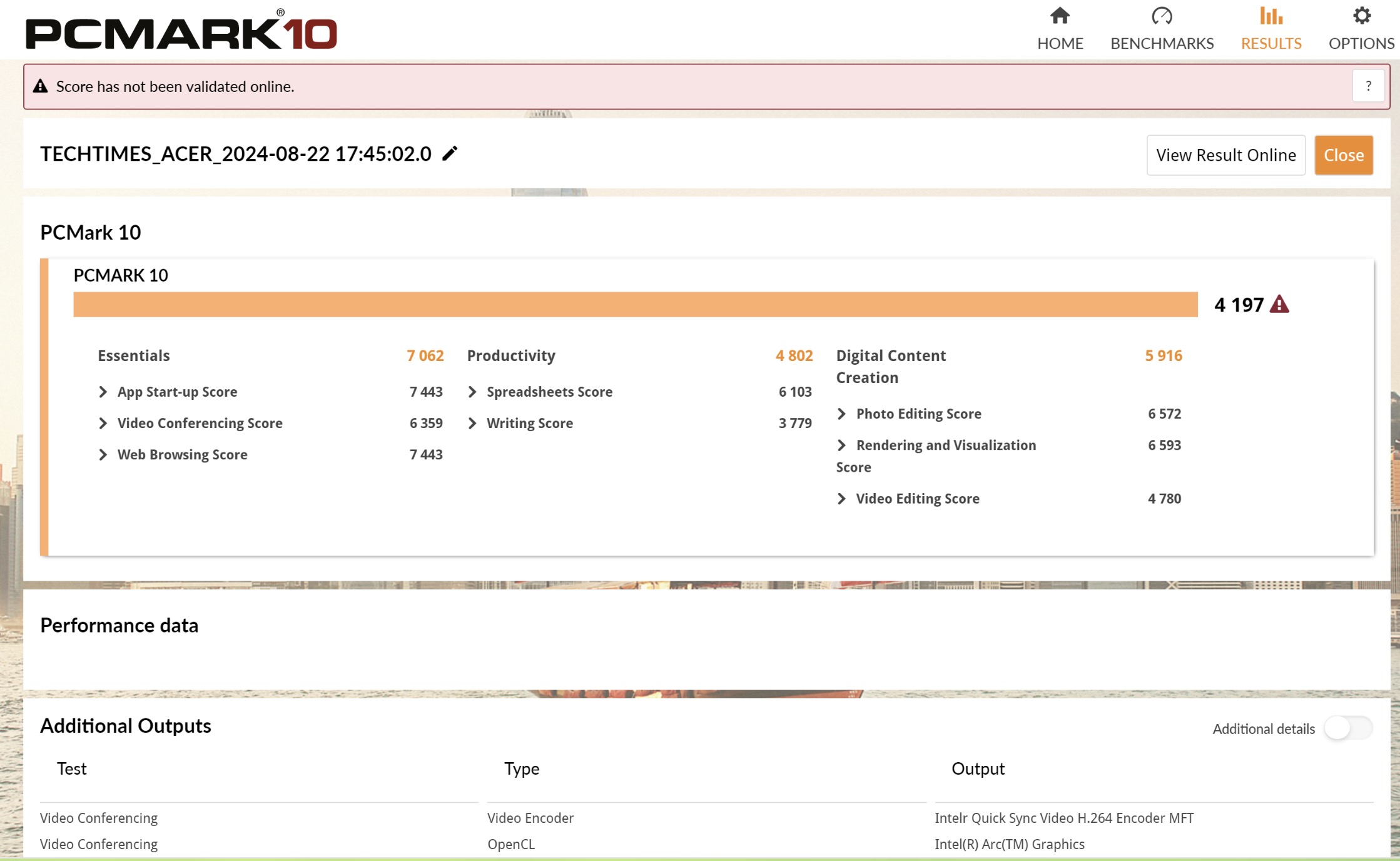Viewport: 1400px width, 861px height.
Task: Click the Output column header
Action: [978, 768]
